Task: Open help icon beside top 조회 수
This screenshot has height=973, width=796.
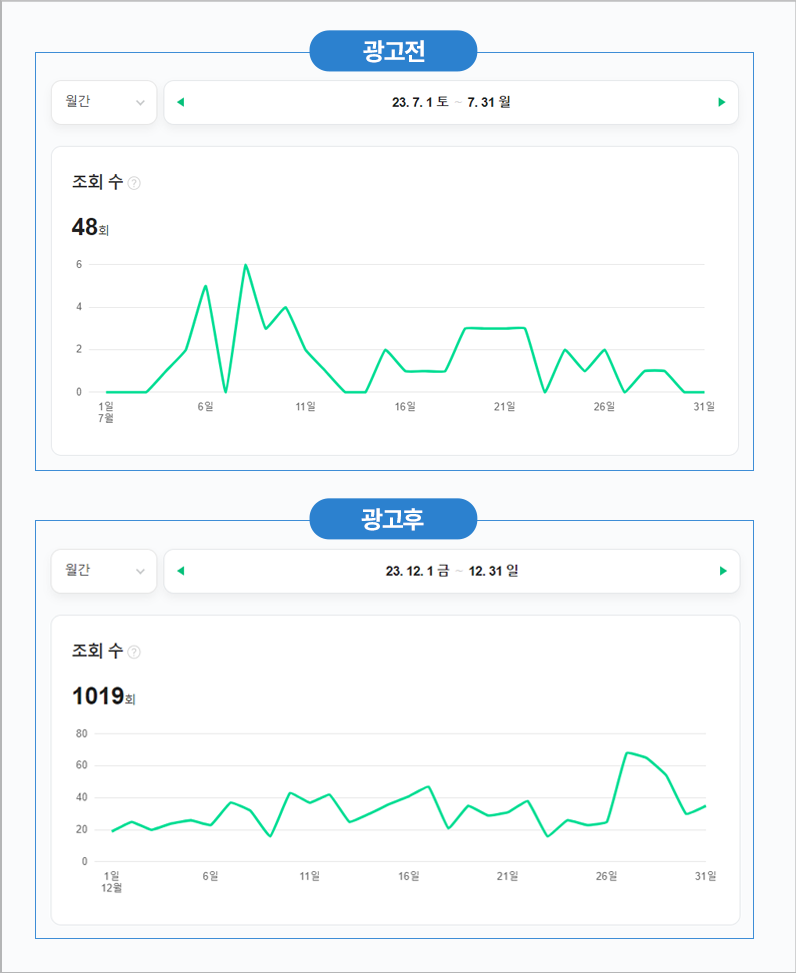Action: coord(134,183)
